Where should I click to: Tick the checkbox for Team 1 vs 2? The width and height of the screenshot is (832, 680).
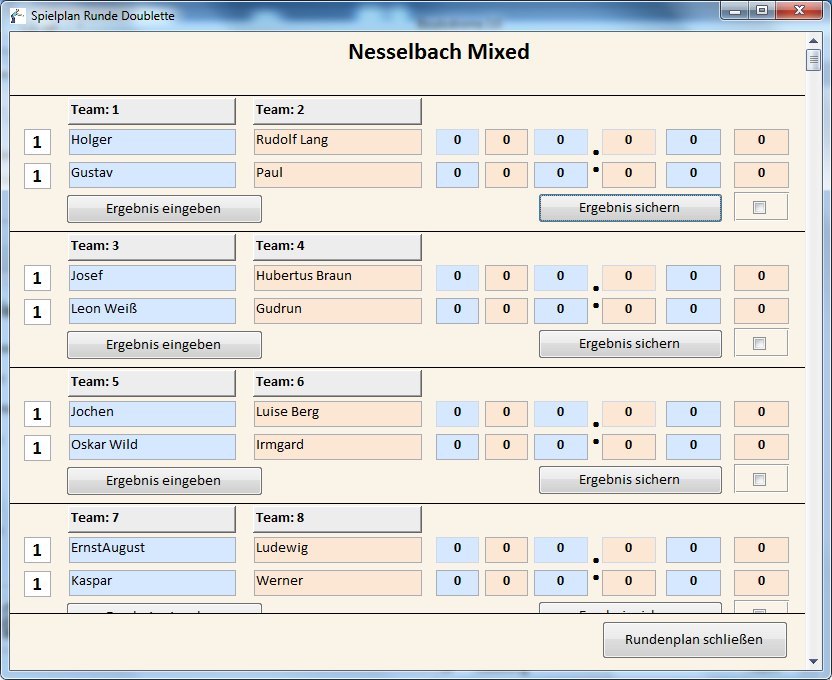759,207
